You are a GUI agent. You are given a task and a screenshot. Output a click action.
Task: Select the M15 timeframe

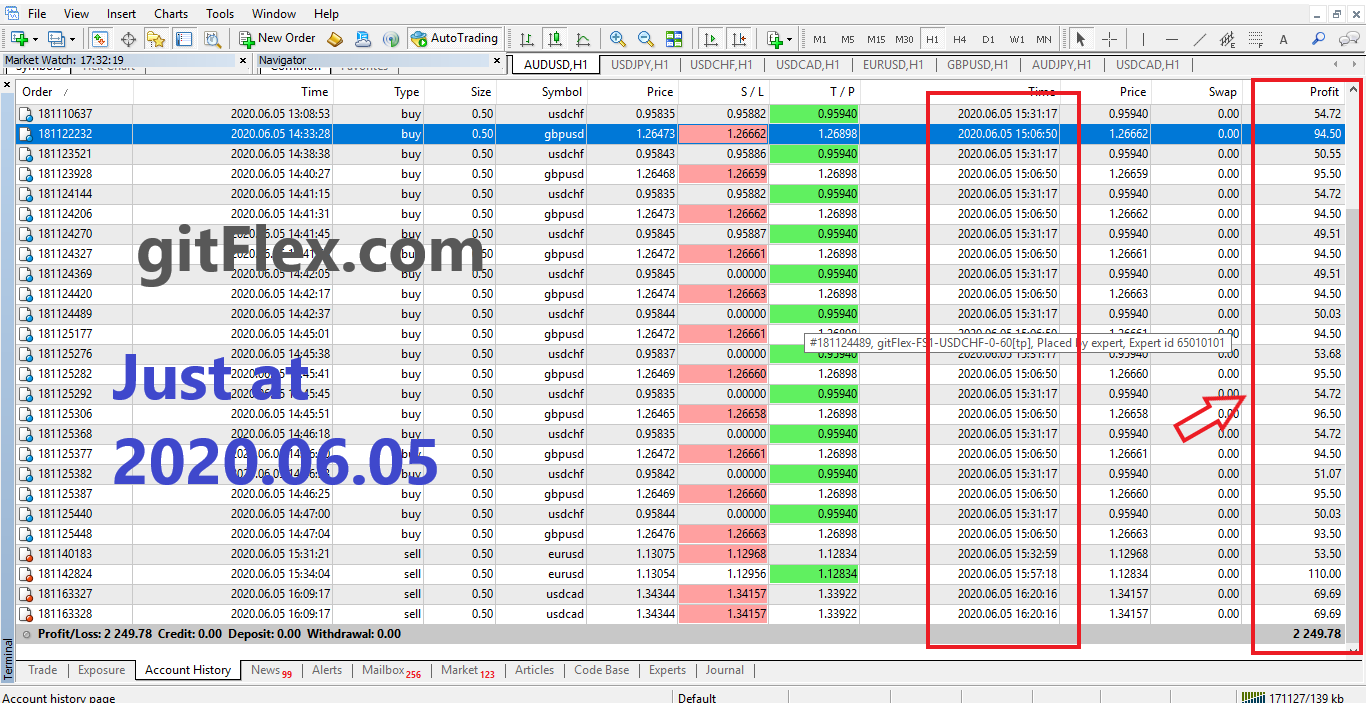(876, 39)
